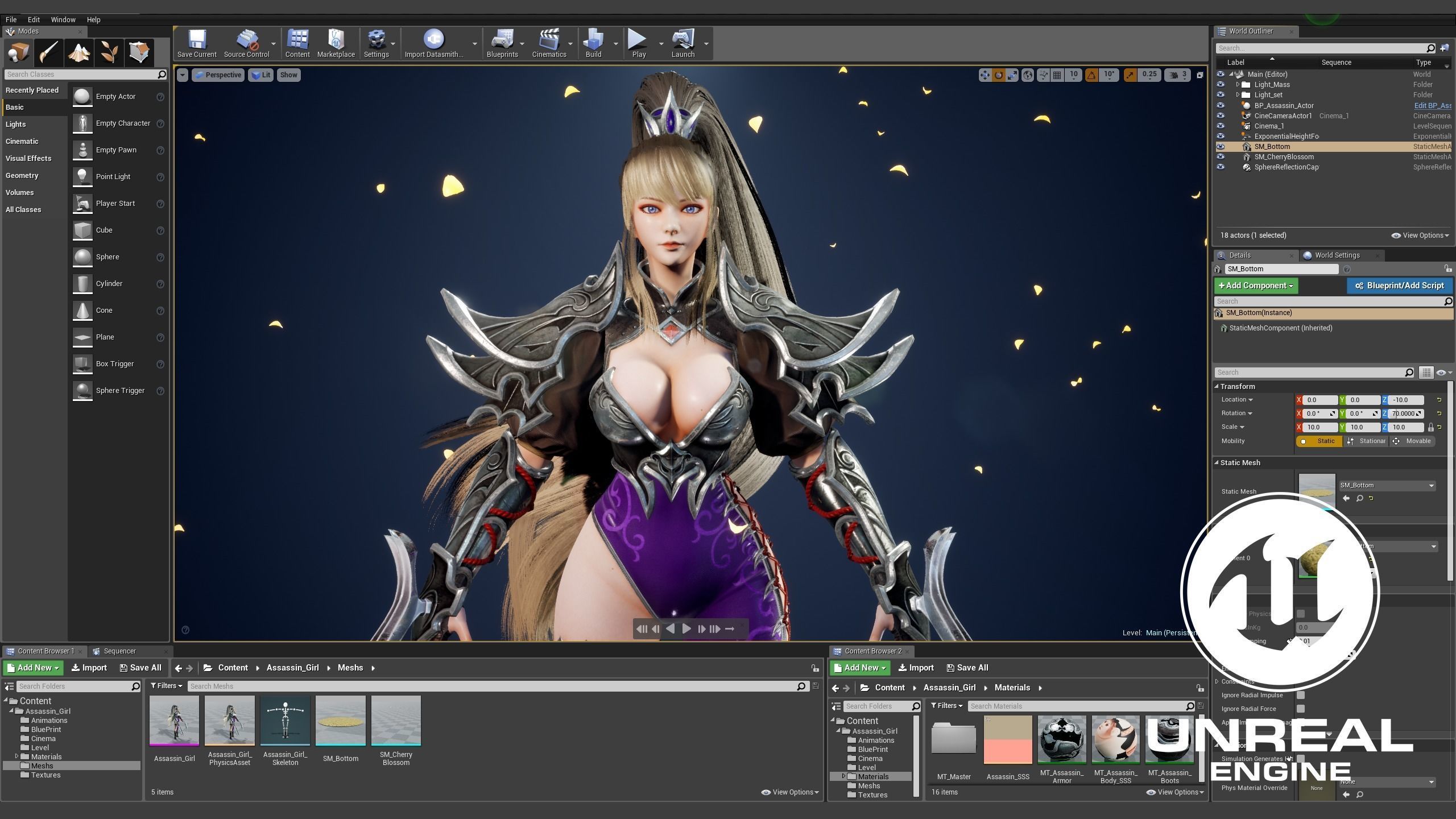Toggle visibility of CineCameraActor1

coord(1221,116)
